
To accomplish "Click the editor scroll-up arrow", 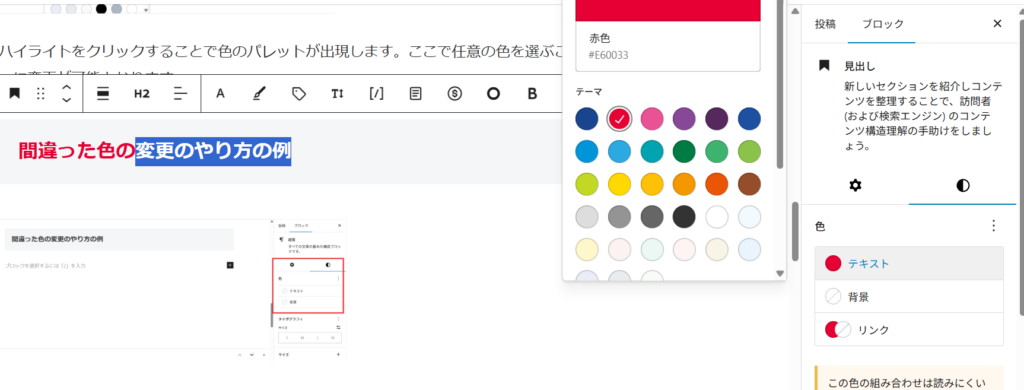I will tap(795, 12).
